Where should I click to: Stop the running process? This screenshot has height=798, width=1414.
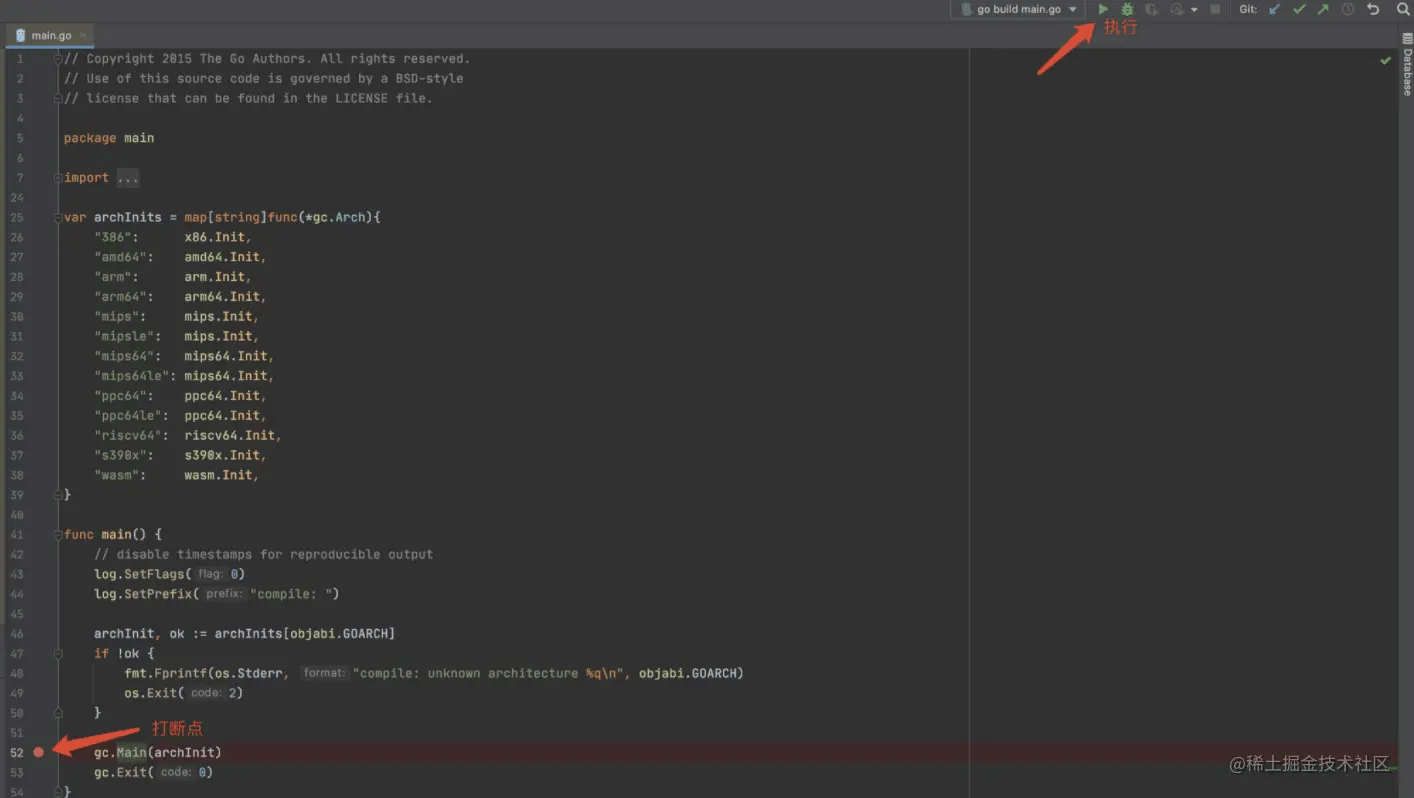click(x=1215, y=9)
